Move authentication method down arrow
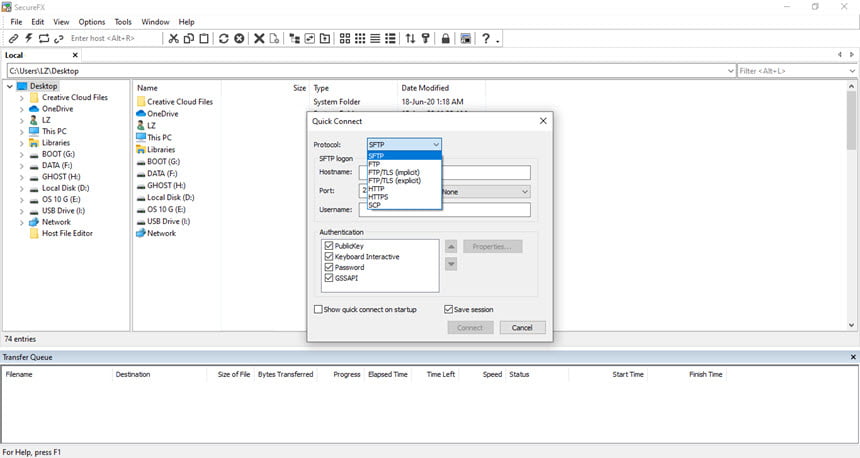The height and width of the screenshot is (458, 860). coord(451,264)
